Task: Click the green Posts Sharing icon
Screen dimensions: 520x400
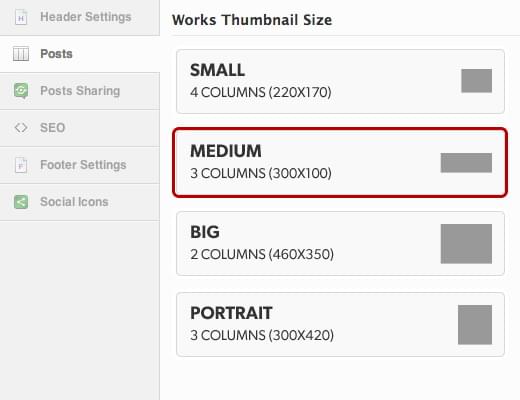Action: 21,91
